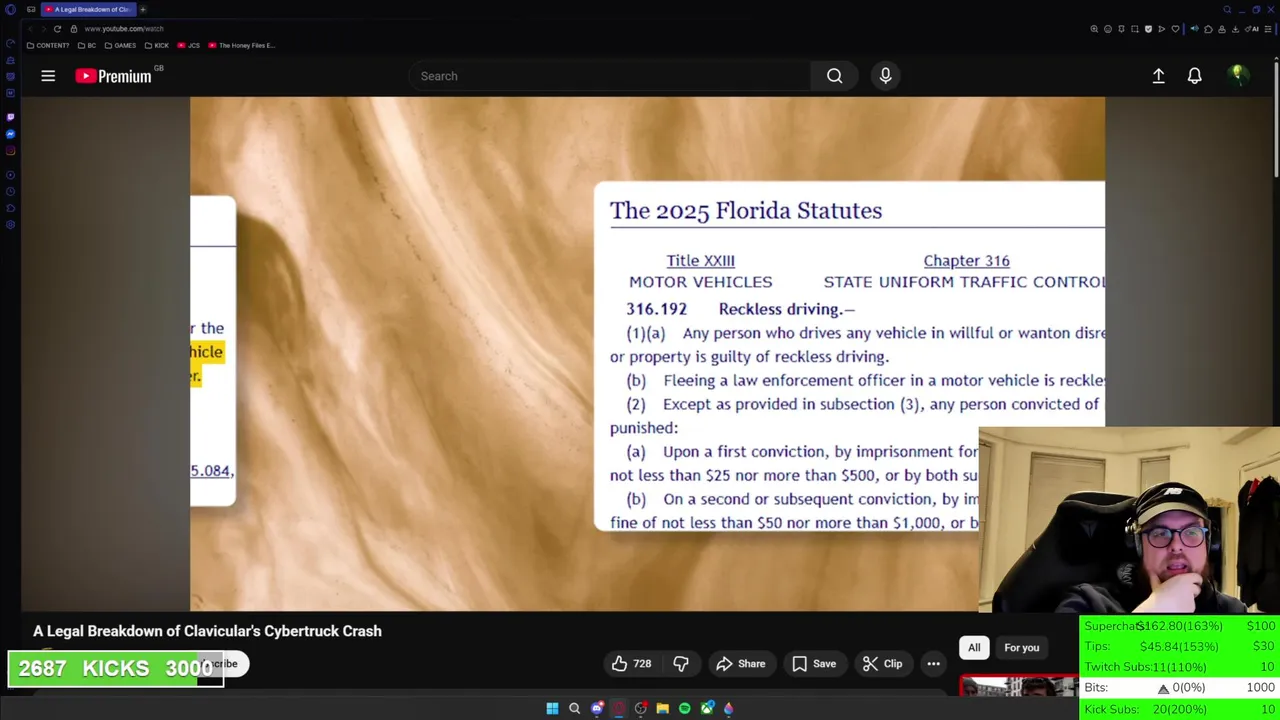Open history clock in Opera sidebar
Viewport: 1280px width, 720px height.
[10, 192]
